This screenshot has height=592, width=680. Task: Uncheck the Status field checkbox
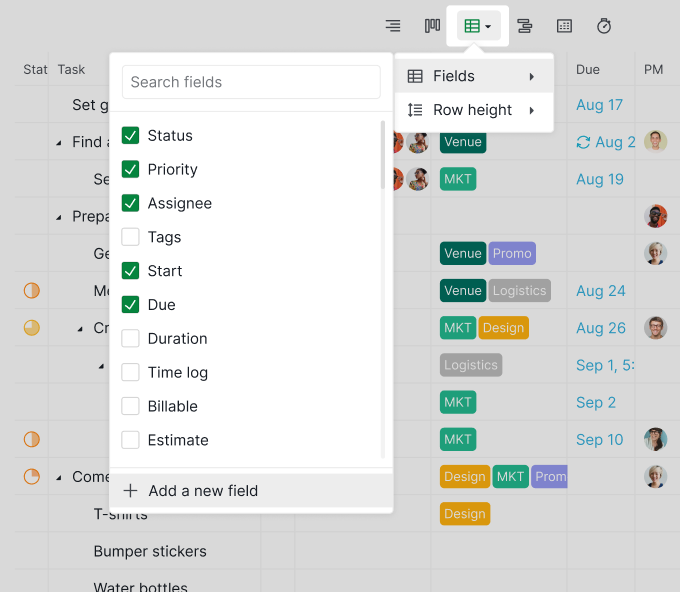point(130,136)
